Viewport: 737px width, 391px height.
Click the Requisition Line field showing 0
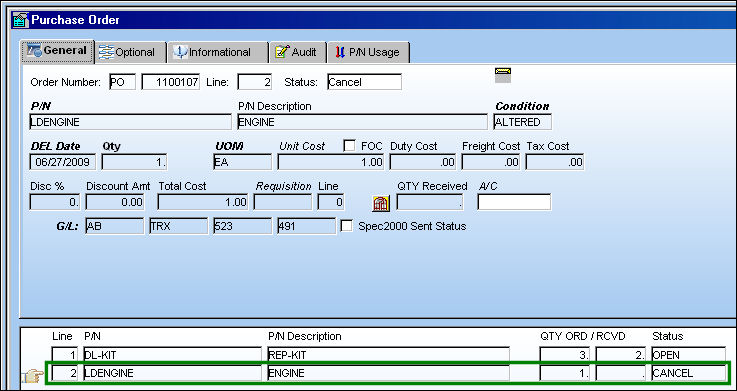point(331,202)
